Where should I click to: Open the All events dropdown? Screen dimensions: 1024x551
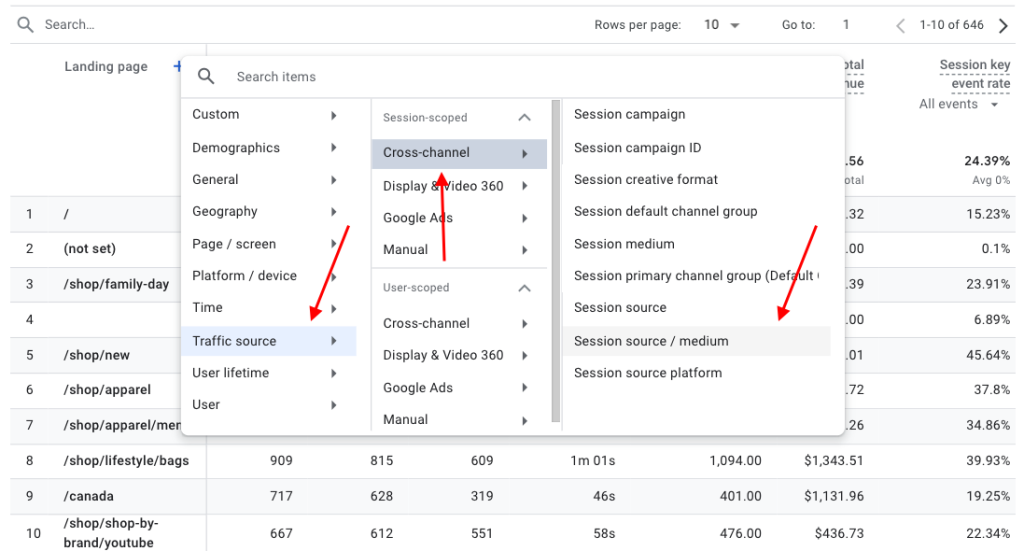959,104
